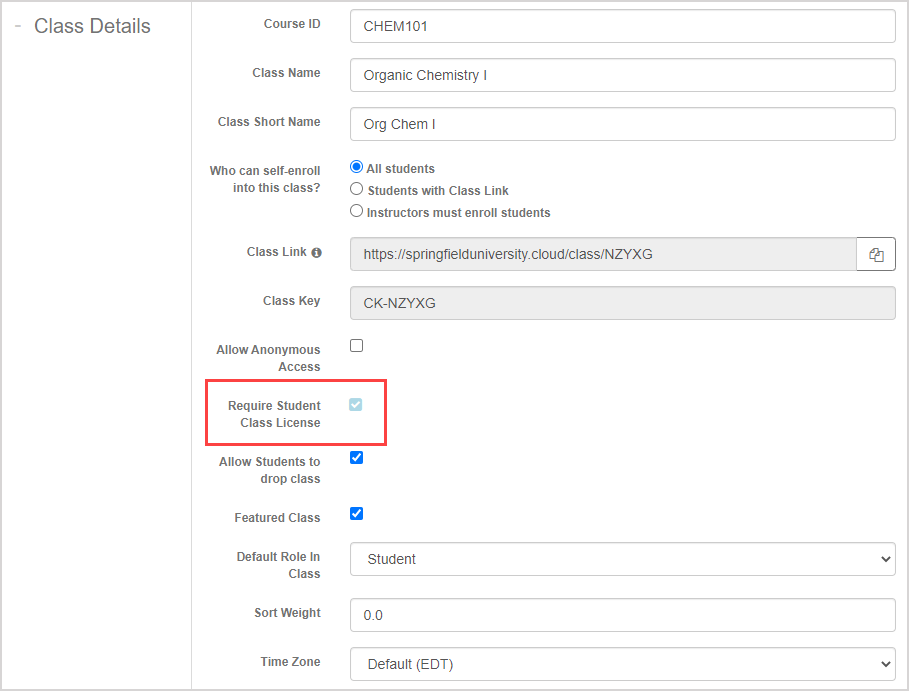
Task: Click the Allow Anonymous Access label
Action: point(269,358)
